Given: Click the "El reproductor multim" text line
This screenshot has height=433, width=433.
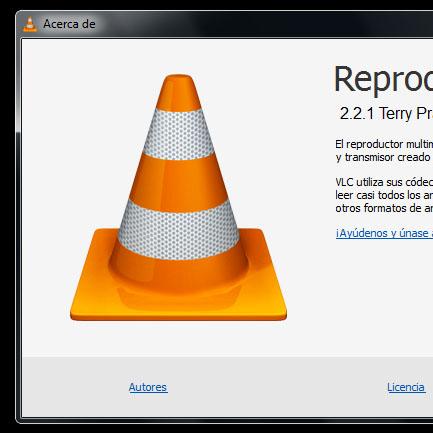Looking at the screenshot, I should coord(384,144).
